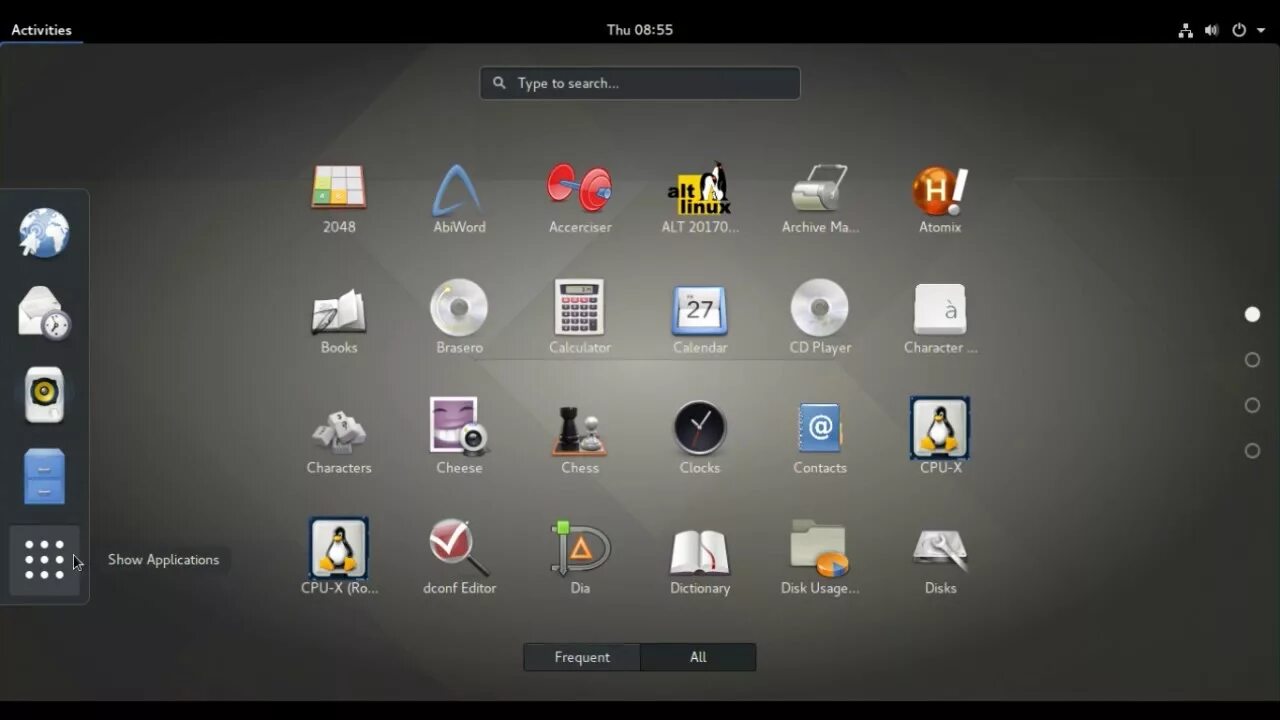The height and width of the screenshot is (720, 1280).
Task: Start the Chess game
Action: 580,439
